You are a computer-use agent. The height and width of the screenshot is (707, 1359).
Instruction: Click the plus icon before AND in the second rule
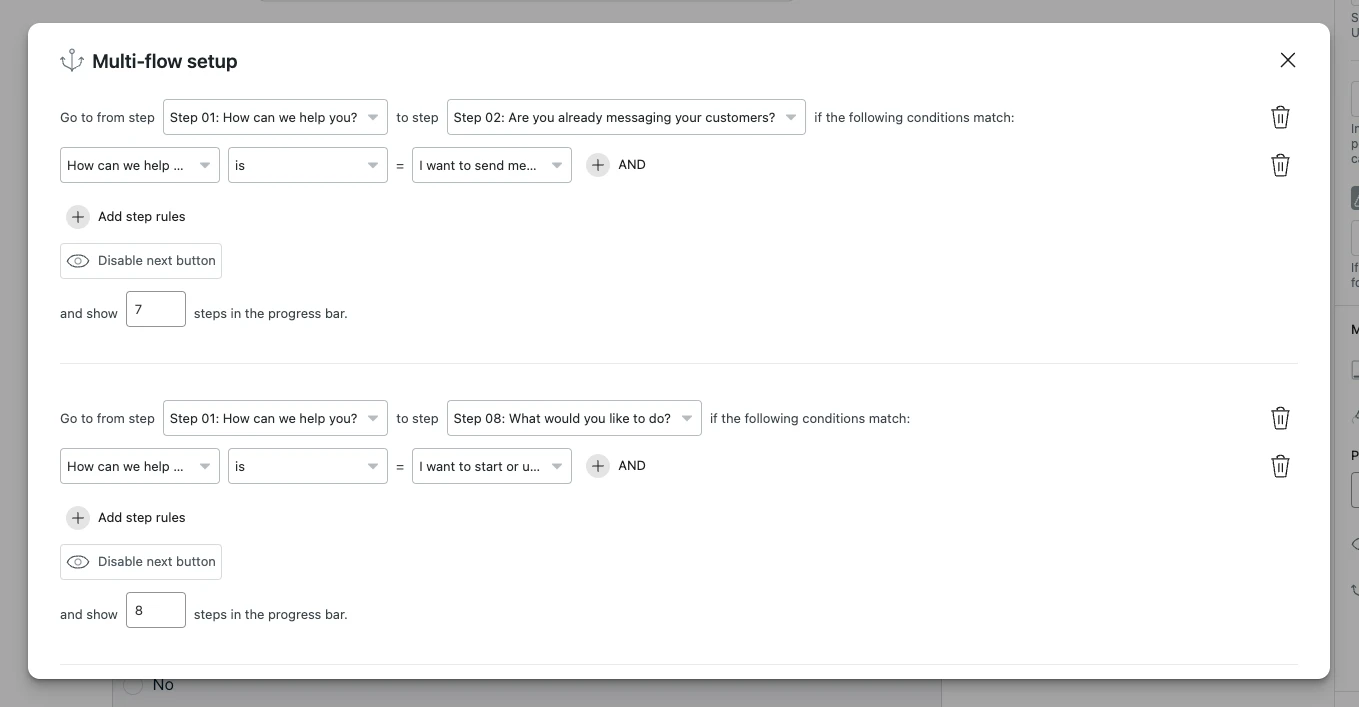(597, 465)
